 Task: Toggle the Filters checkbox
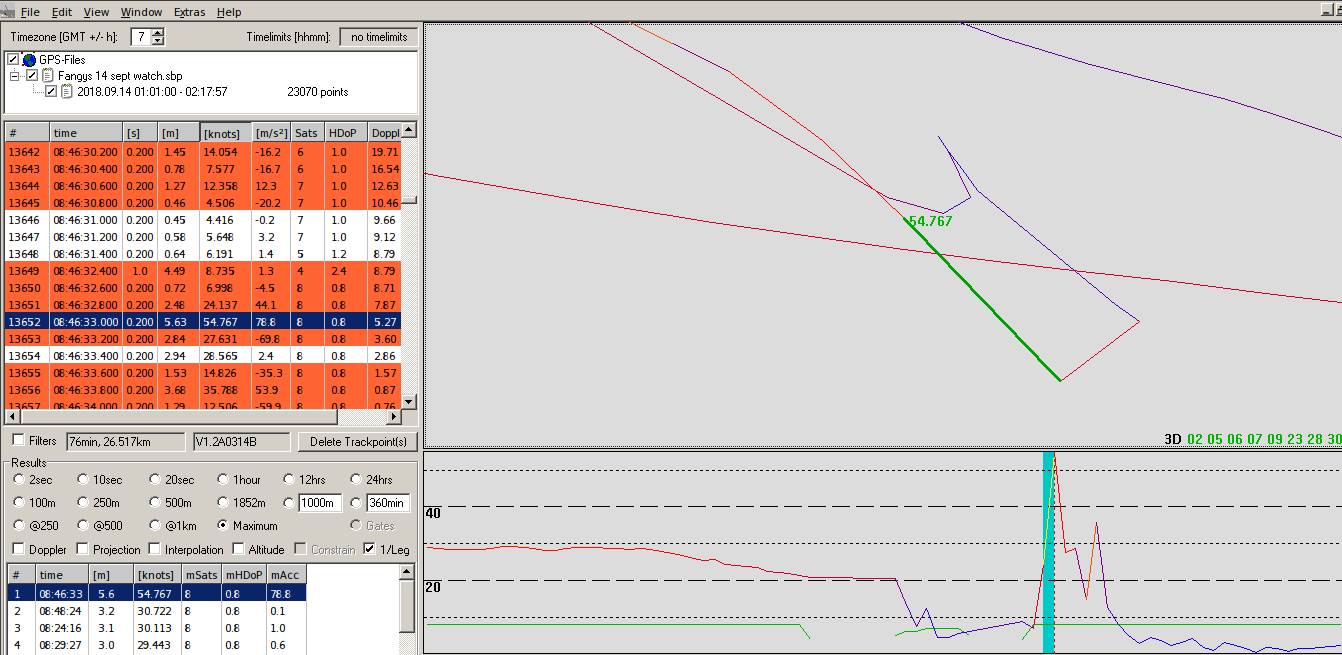click(x=19, y=441)
